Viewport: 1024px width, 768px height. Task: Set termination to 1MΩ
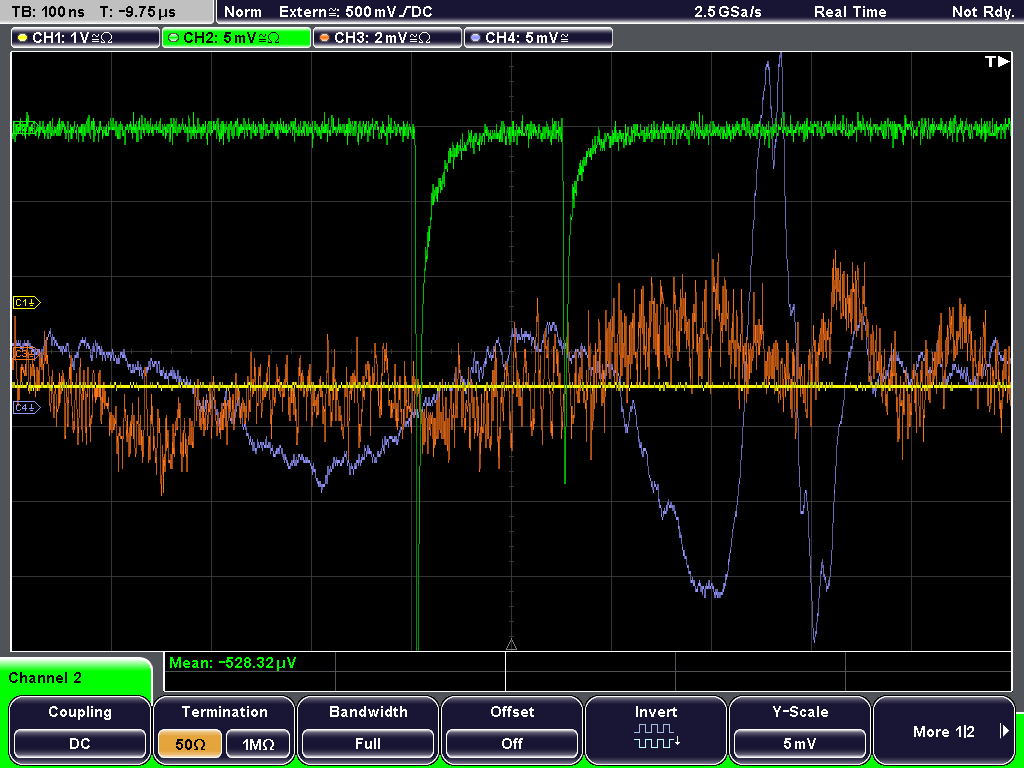click(258, 743)
